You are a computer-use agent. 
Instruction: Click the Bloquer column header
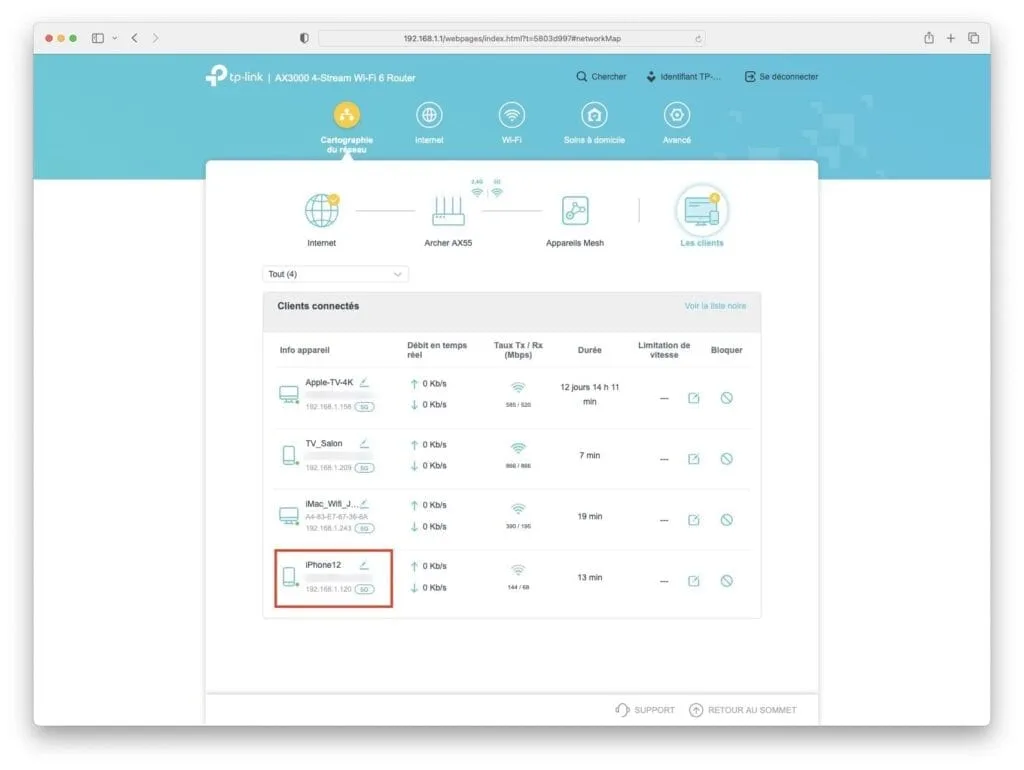click(x=726, y=350)
